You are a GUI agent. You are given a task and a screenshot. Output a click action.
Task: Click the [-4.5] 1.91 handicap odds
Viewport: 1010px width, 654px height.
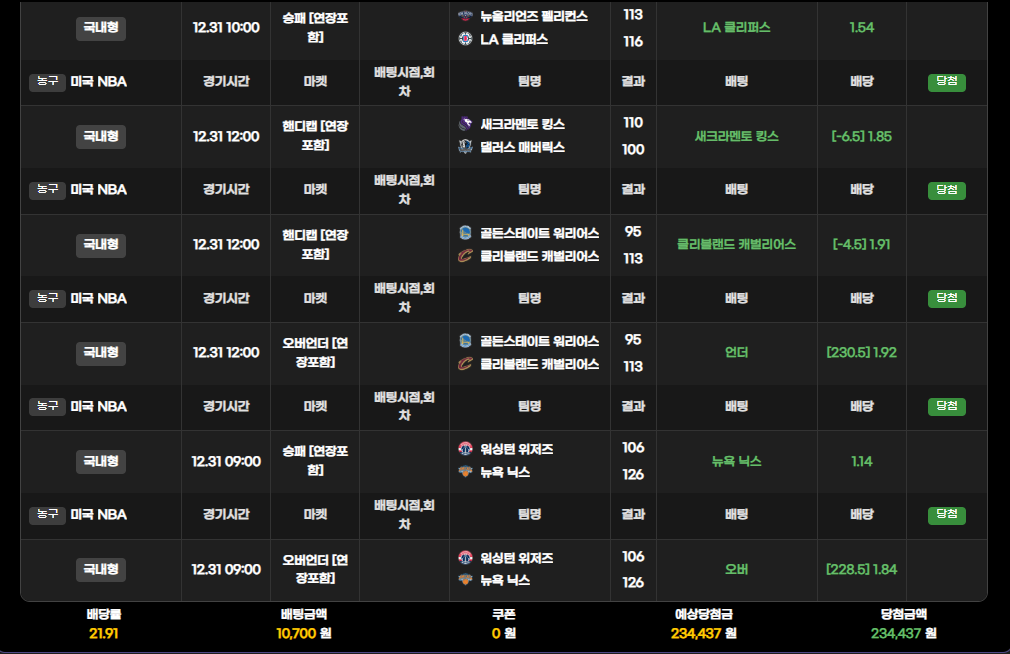pos(861,244)
